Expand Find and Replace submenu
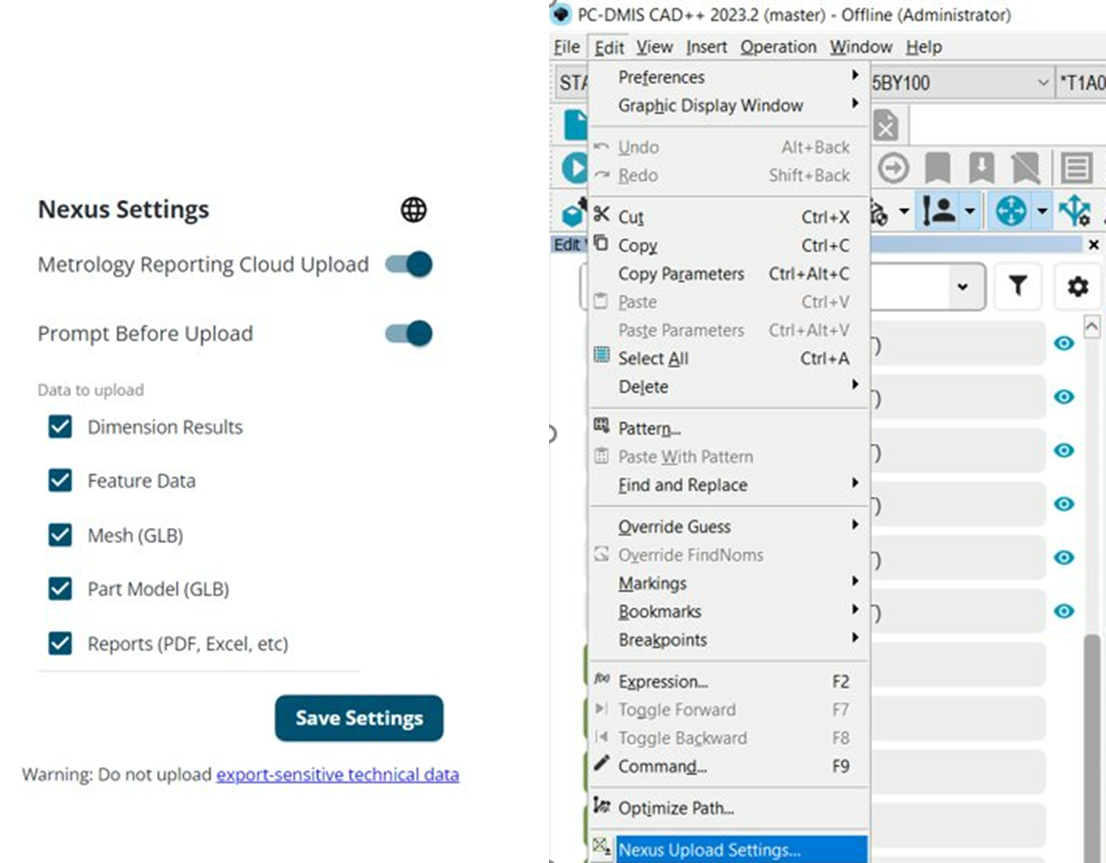This screenshot has width=1106, height=863. (x=728, y=485)
